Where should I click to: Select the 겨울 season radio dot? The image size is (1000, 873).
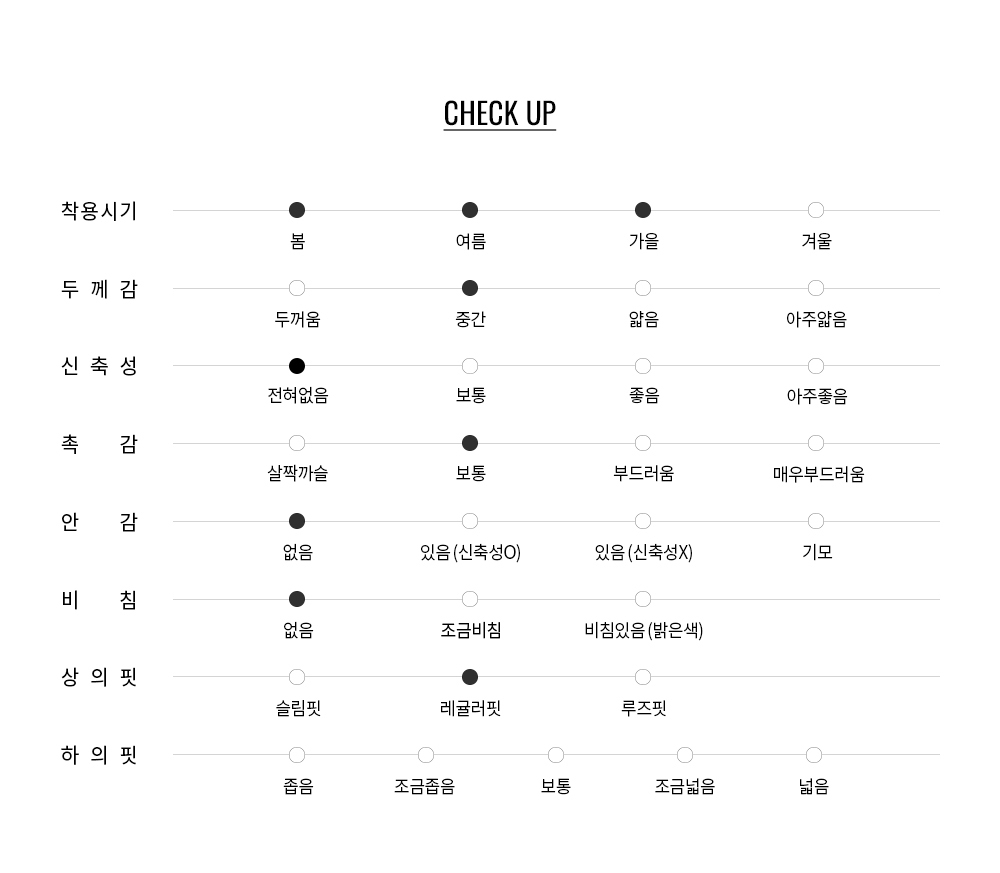816,210
